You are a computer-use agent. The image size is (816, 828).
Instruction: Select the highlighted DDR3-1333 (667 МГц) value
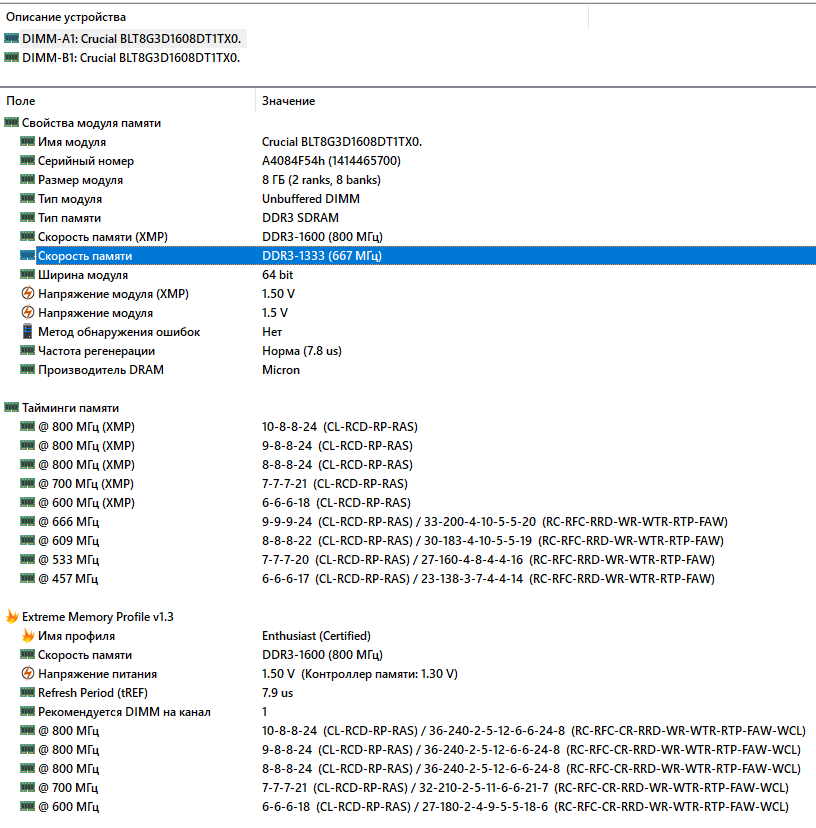pyautogui.click(x=322, y=256)
